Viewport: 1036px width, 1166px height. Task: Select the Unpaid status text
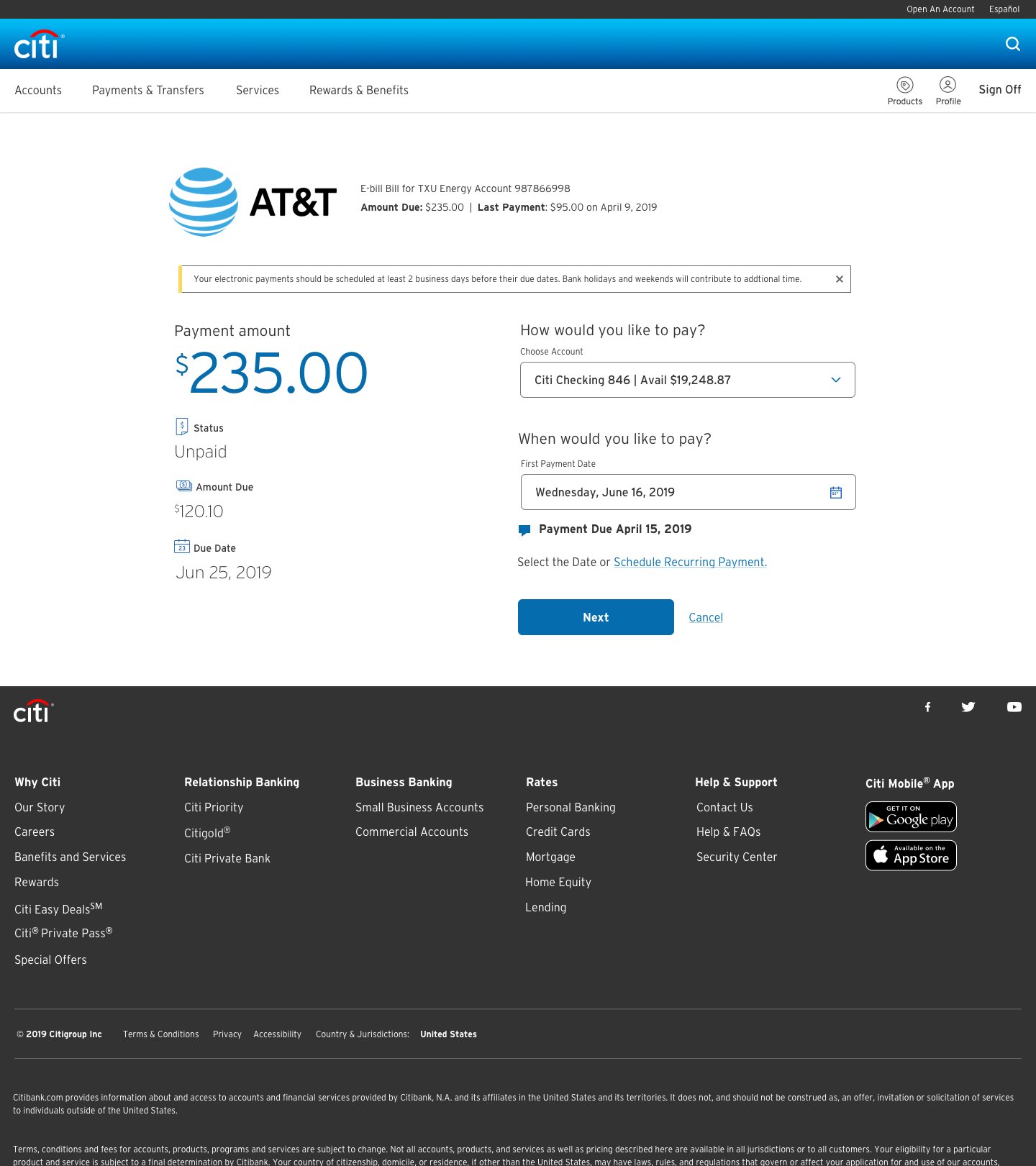[x=201, y=452]
